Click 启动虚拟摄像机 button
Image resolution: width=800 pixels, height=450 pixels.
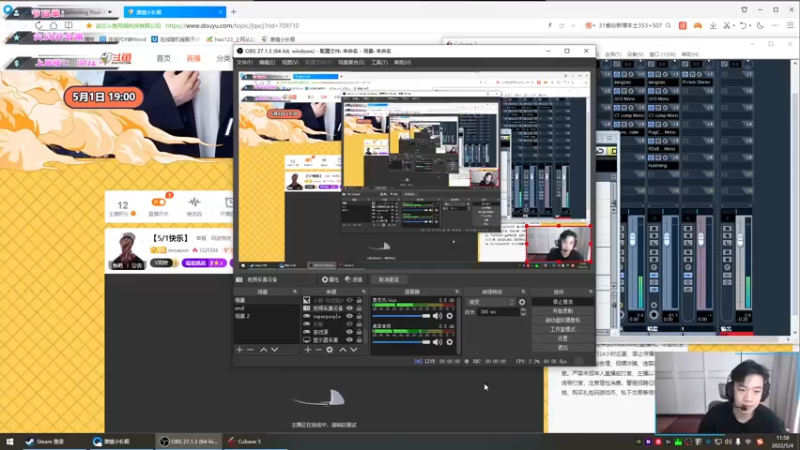pos(563,320)
